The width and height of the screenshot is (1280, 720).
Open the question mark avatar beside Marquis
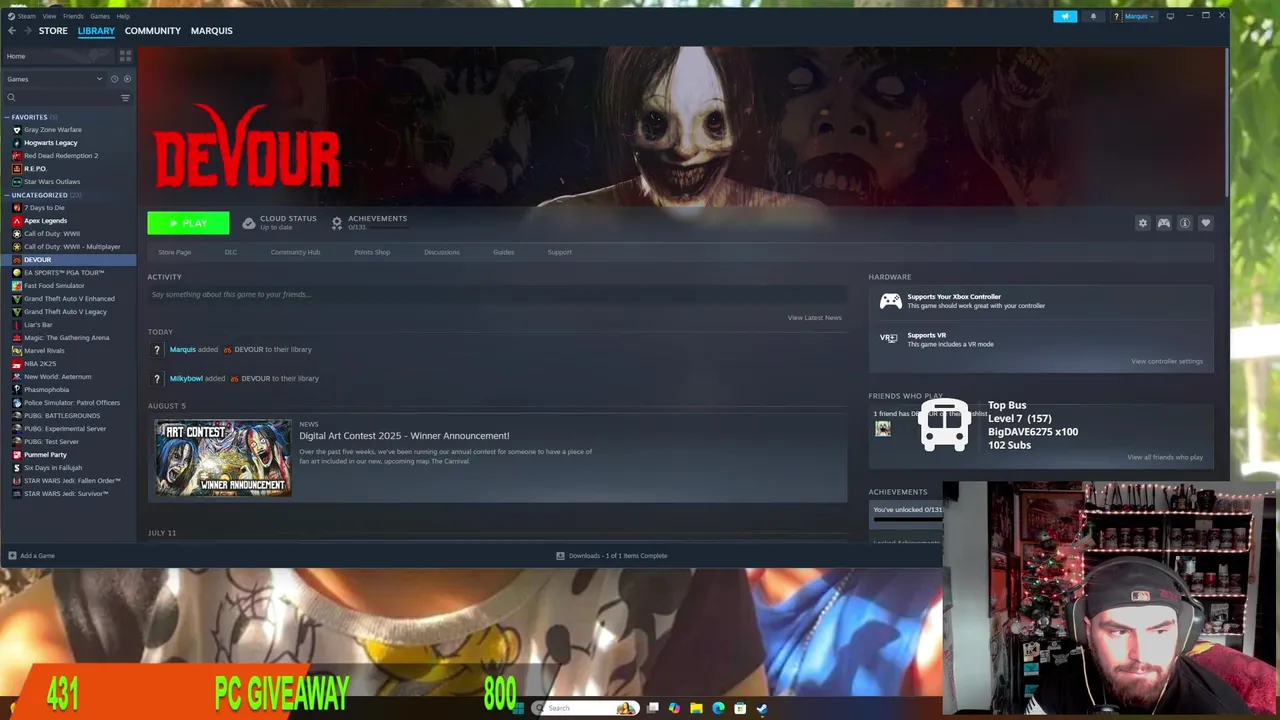click(x=1116, y=16)
